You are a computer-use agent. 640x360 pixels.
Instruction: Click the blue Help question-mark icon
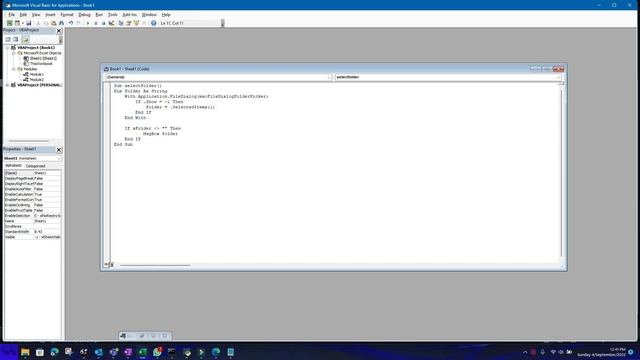tap(153, 23)
